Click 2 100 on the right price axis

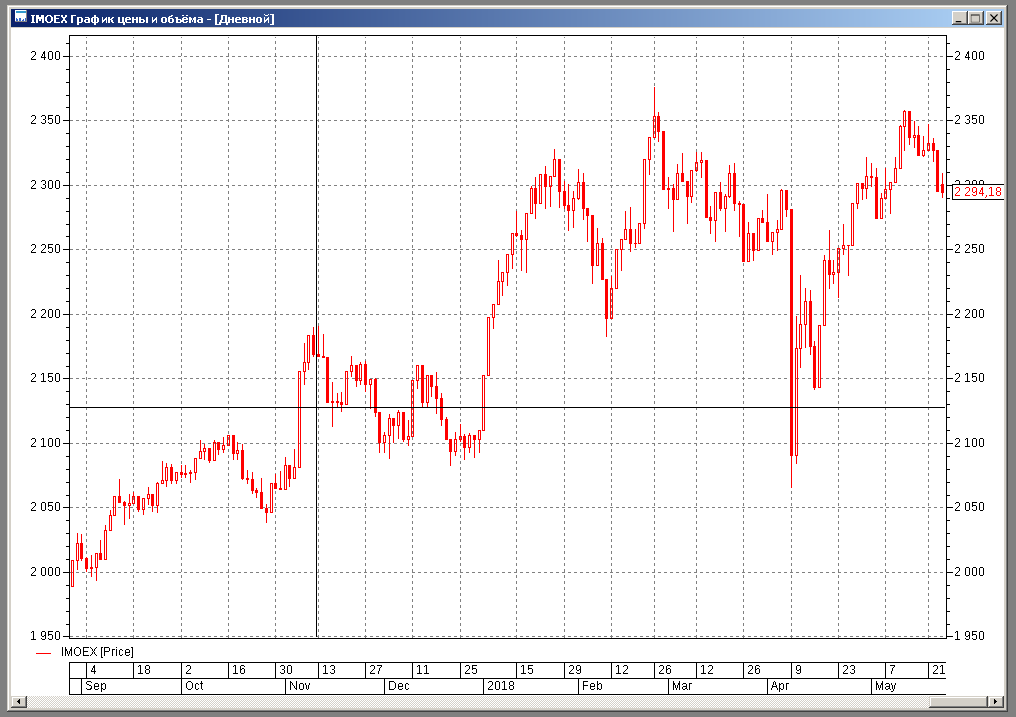pos(969,443)
